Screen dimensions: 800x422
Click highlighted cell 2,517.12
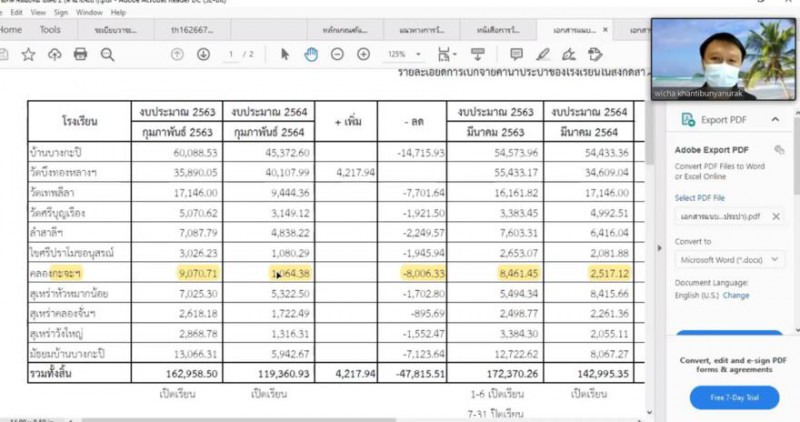pos(609,273)
